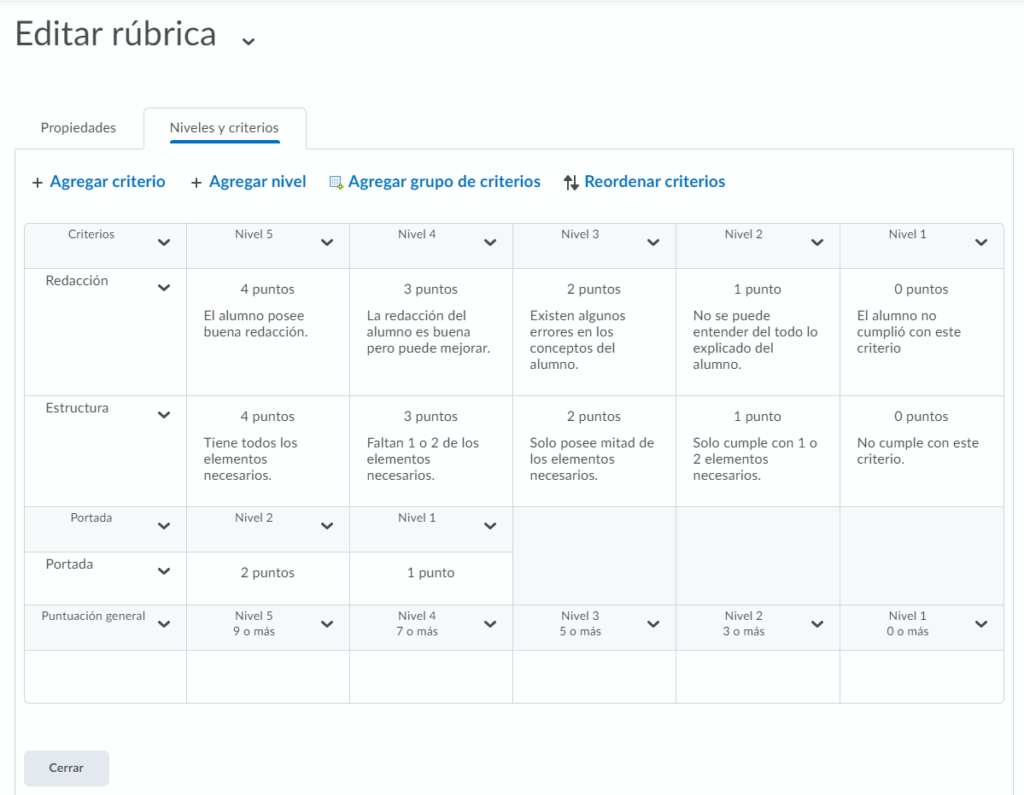Open the chevron next to Editar rúbrica title
Viewport: 1024px width, 795px height.
tap(248, 41)
